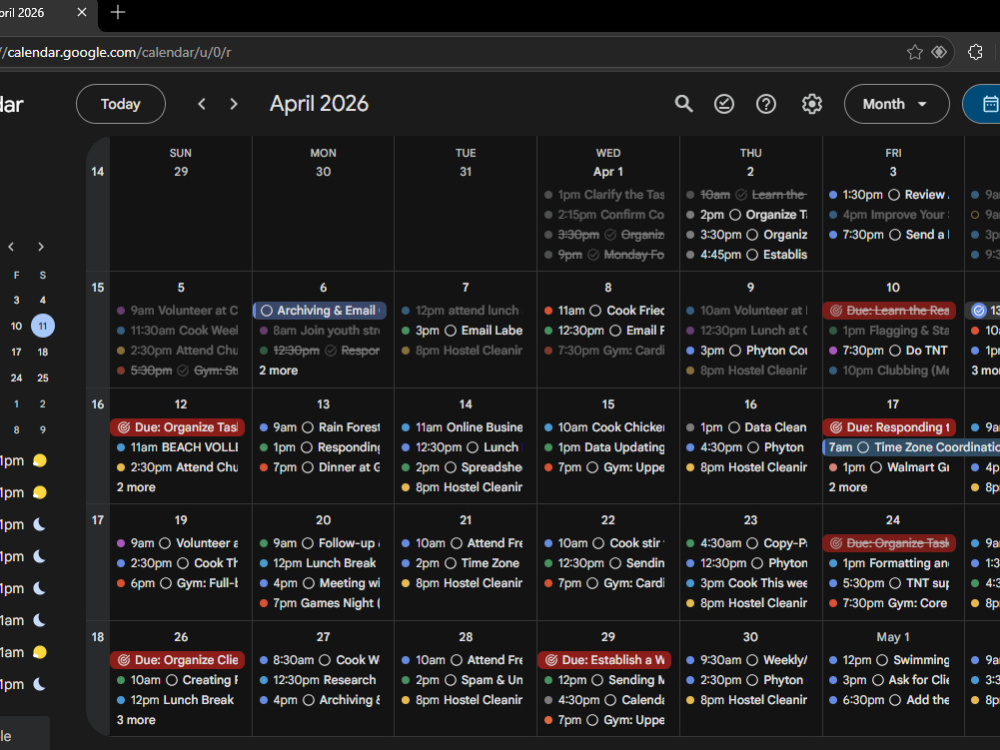Open Due: Organize Clie event on April 26
Image resolution: width=1000 pixels, height=750 pixels.
point(177,660)
